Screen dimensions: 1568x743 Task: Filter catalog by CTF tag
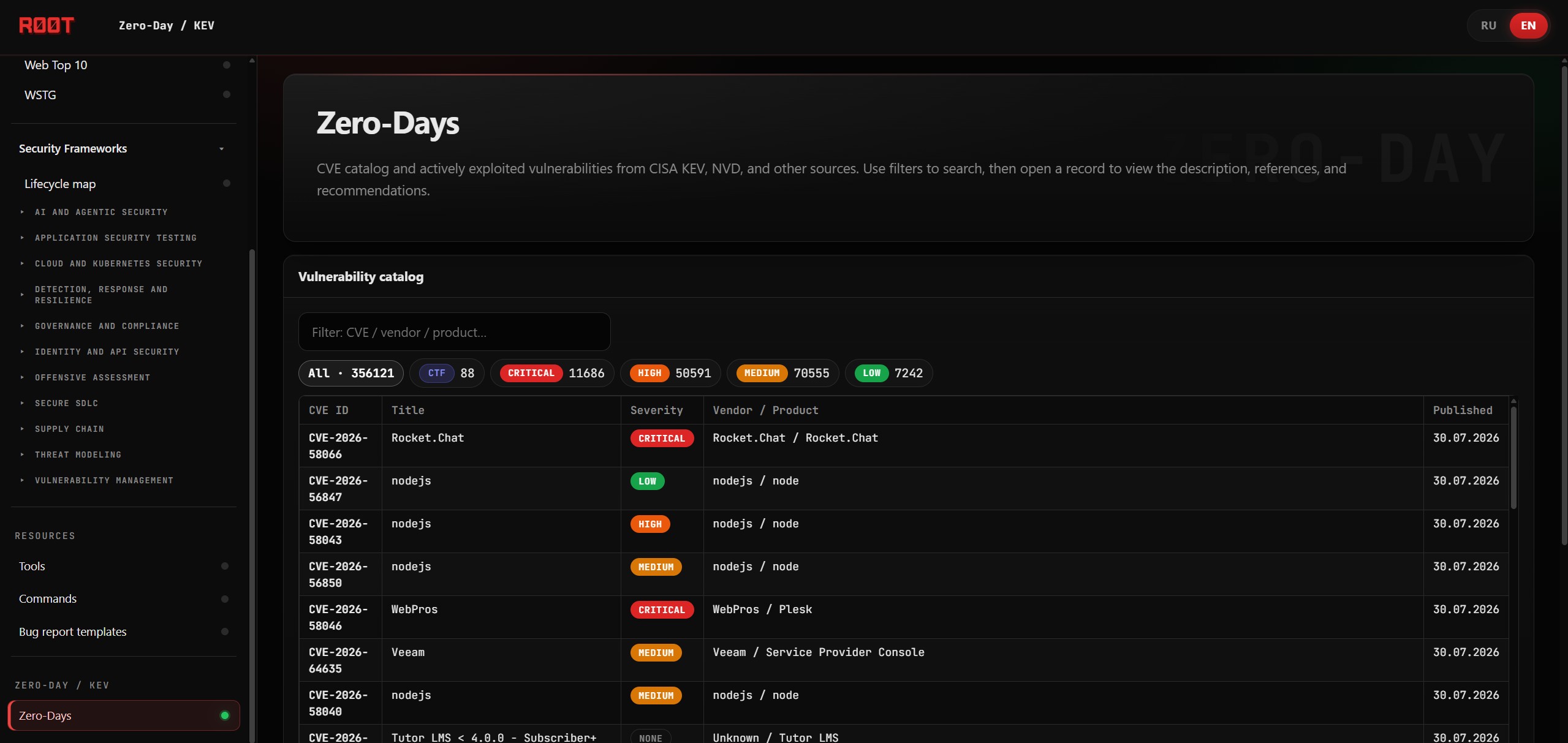[447, 373]
